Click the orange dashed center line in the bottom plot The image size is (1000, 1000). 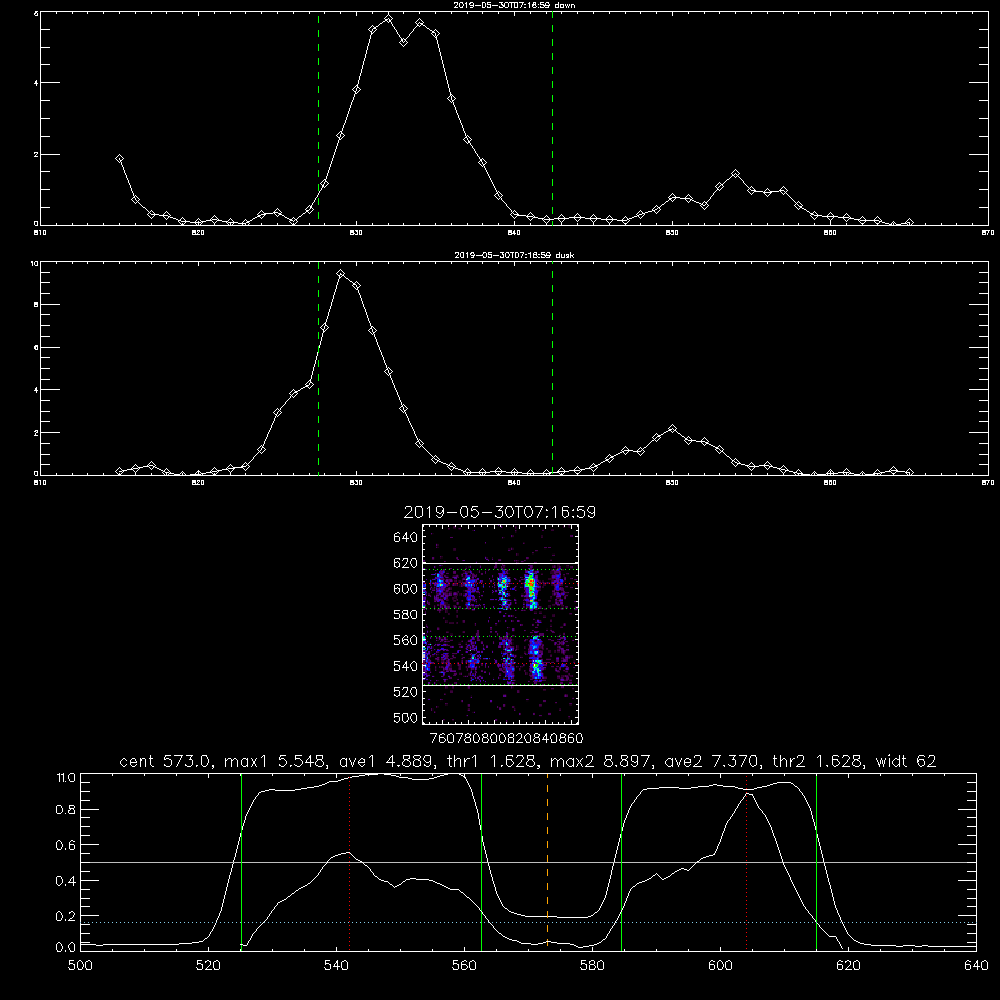pos(547,861)
